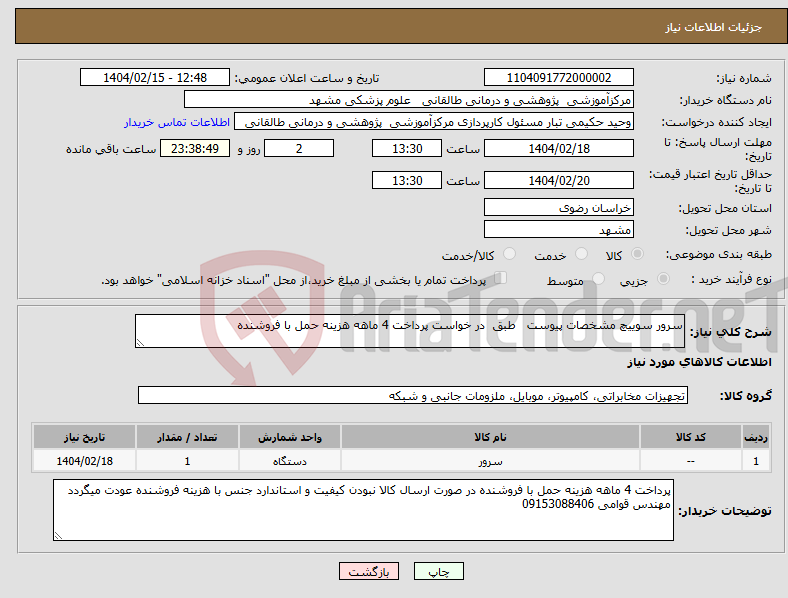Click the چاپ print button
Image resolution: width=788 pixels, height=598 pixels.
[x=439, y=571]
